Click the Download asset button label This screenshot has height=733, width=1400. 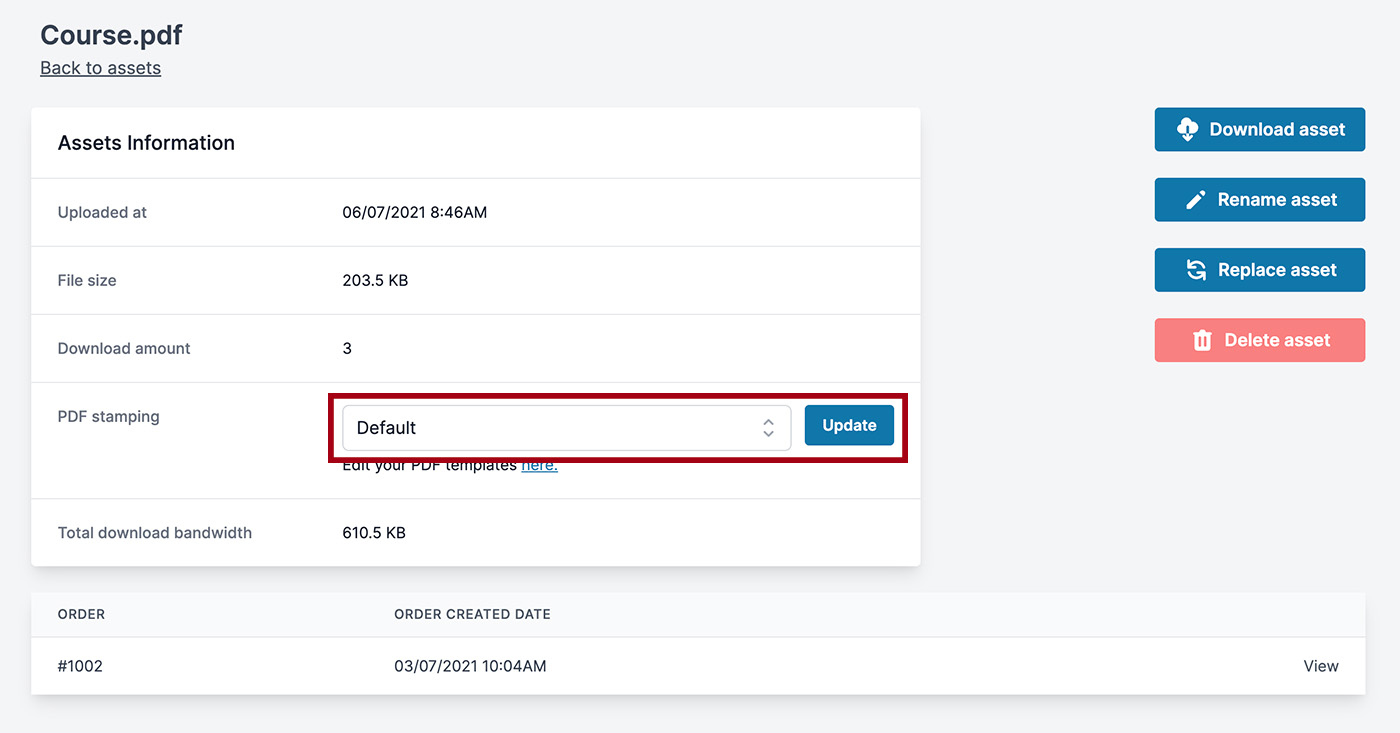tap(1277, 129)
